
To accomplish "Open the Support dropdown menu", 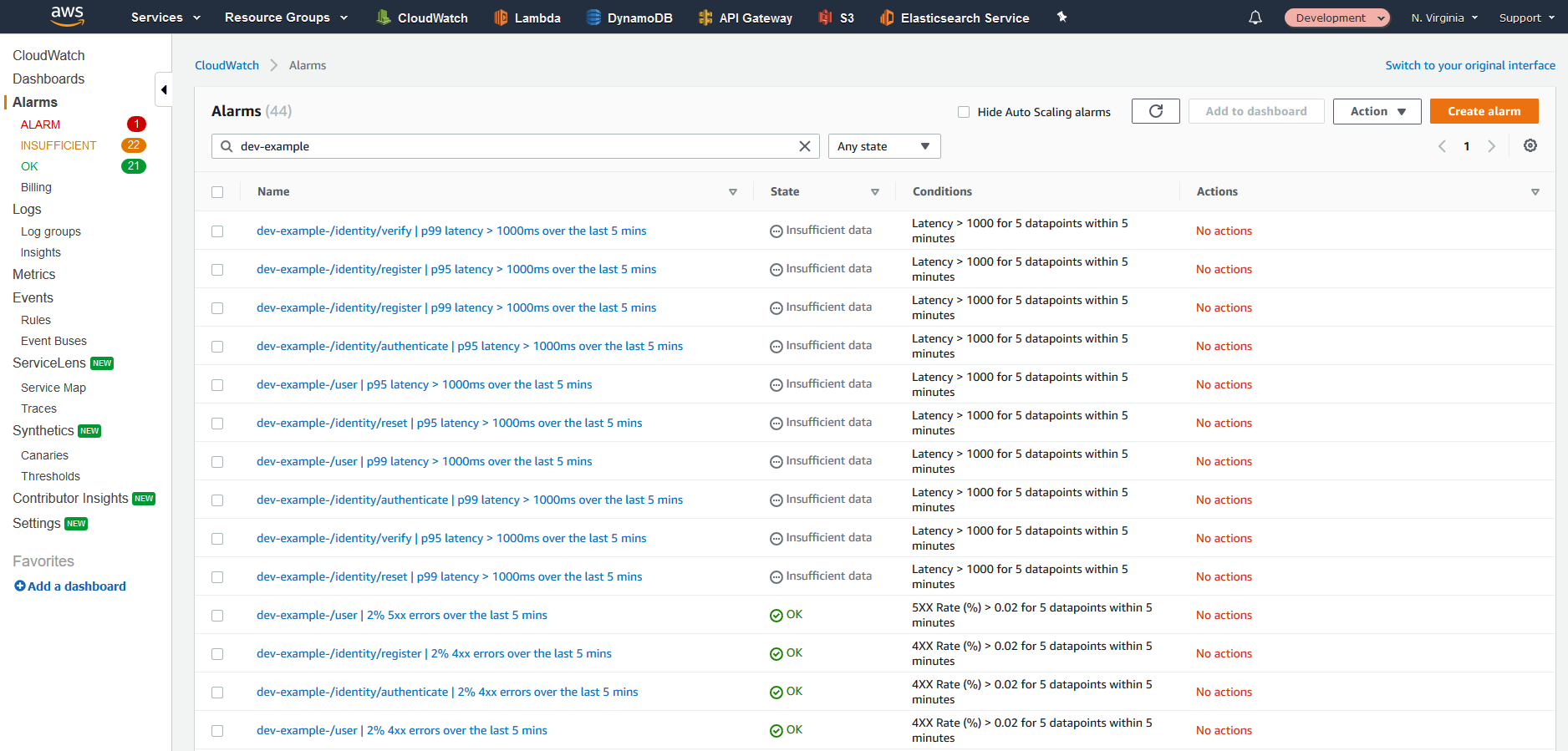I will [1526, 18].
